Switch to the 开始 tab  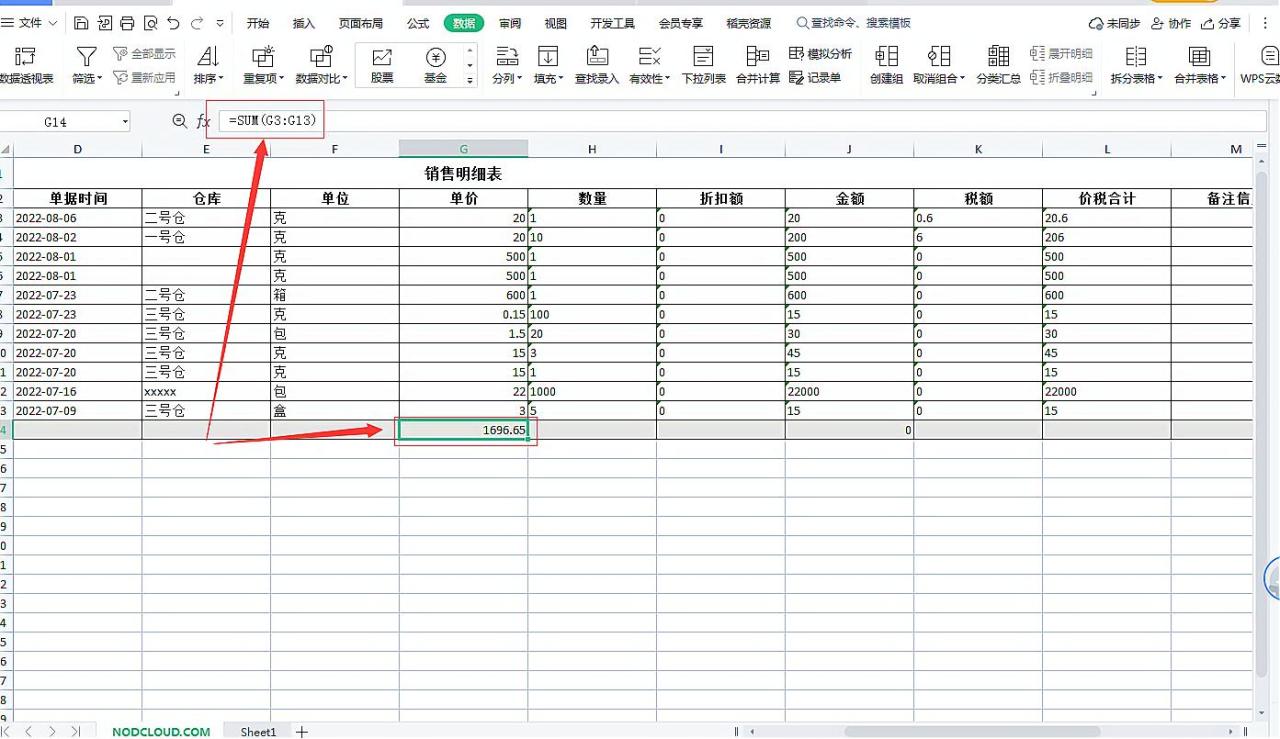coord(258,23)
